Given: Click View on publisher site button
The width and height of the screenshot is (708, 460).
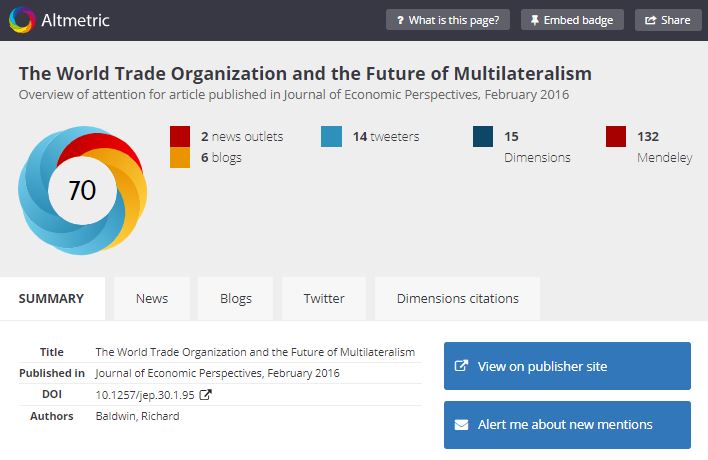Looking at the screenshot, I should (567, 366).
